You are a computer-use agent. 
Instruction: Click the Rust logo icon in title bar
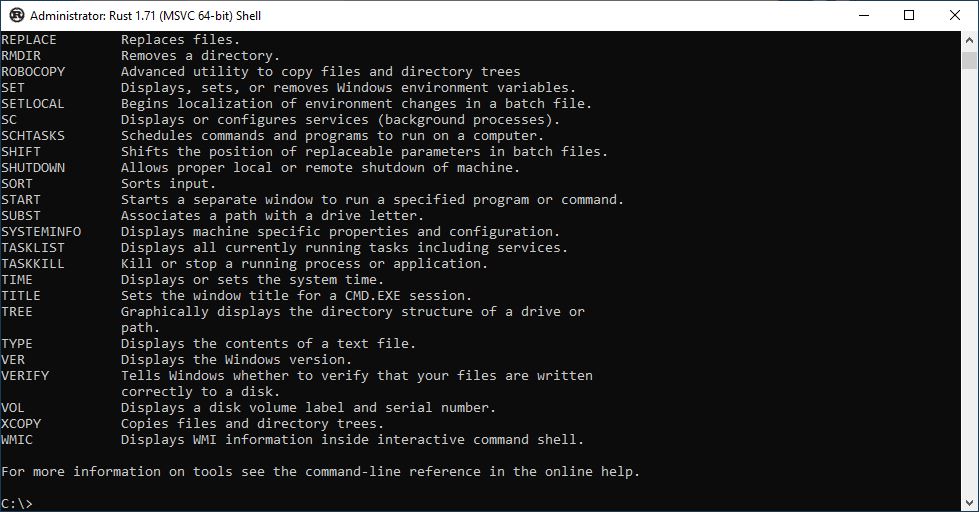17,15
